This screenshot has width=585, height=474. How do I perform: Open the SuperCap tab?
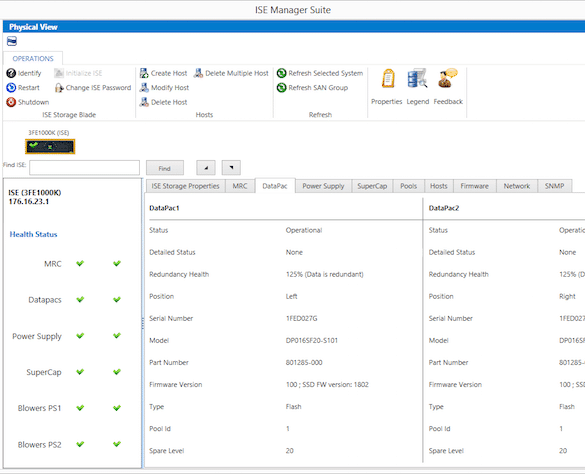[x=372, y=186]
